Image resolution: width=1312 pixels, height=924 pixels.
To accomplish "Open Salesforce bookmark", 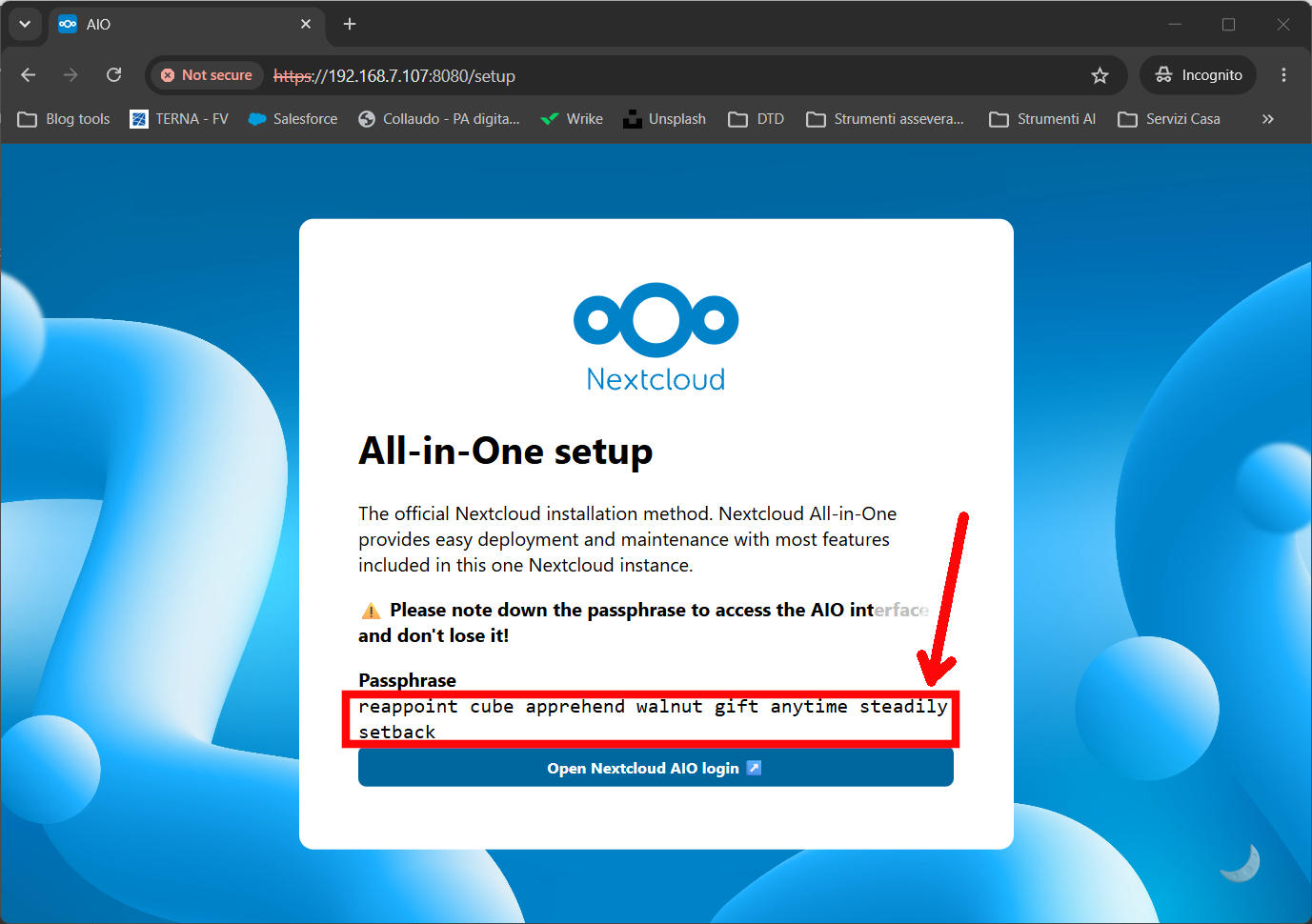I will click(293, 119).
